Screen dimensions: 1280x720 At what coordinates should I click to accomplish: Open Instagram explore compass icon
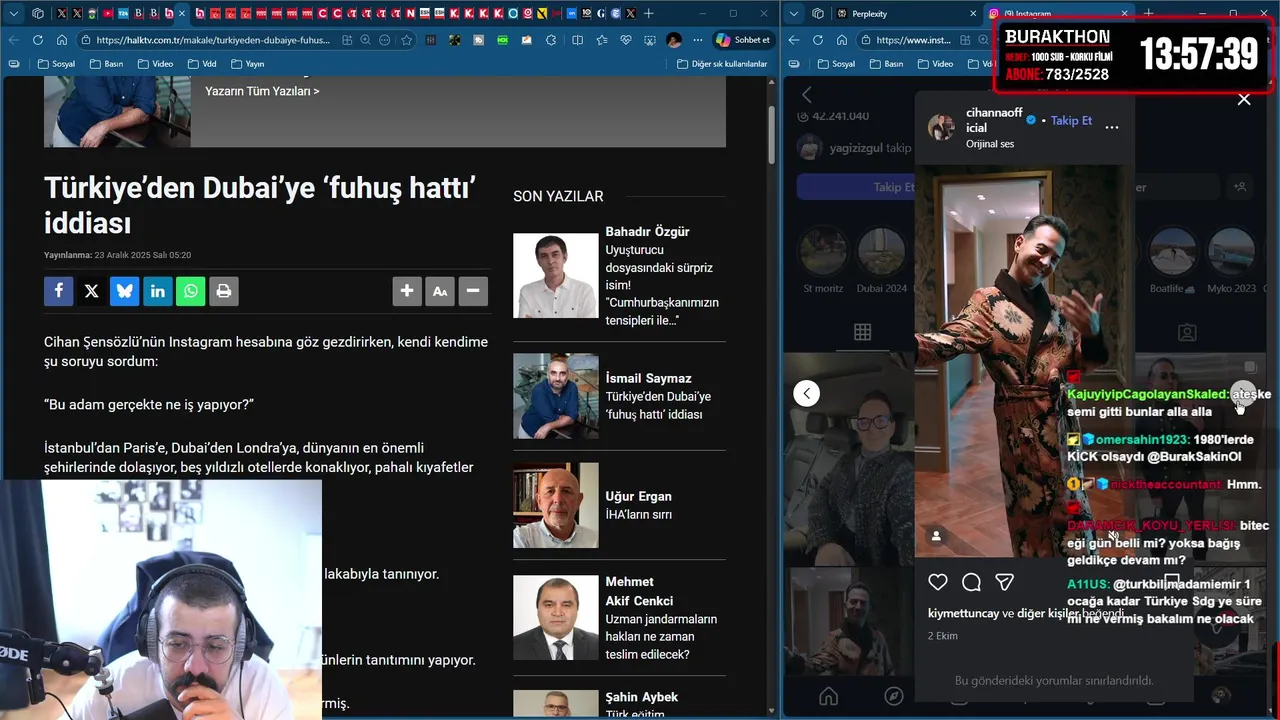(894, 696)
